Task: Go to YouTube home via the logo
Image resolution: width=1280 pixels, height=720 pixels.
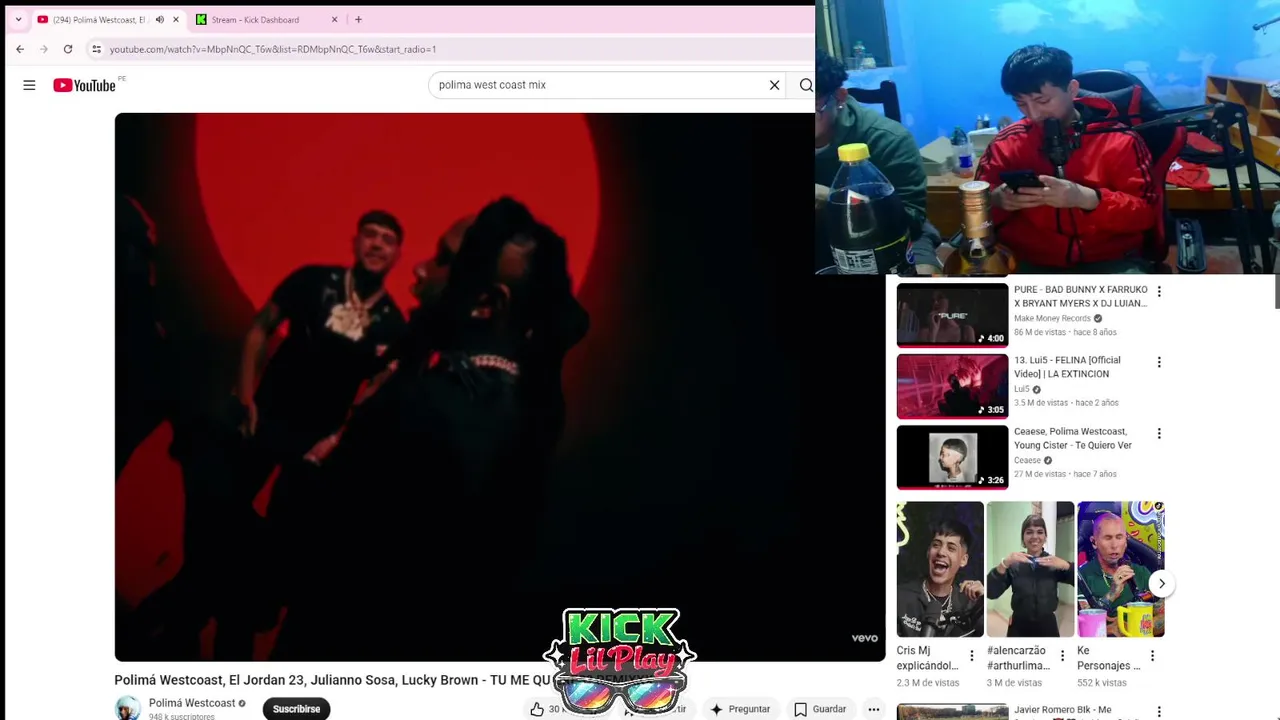Action: (x=84, y=85)
